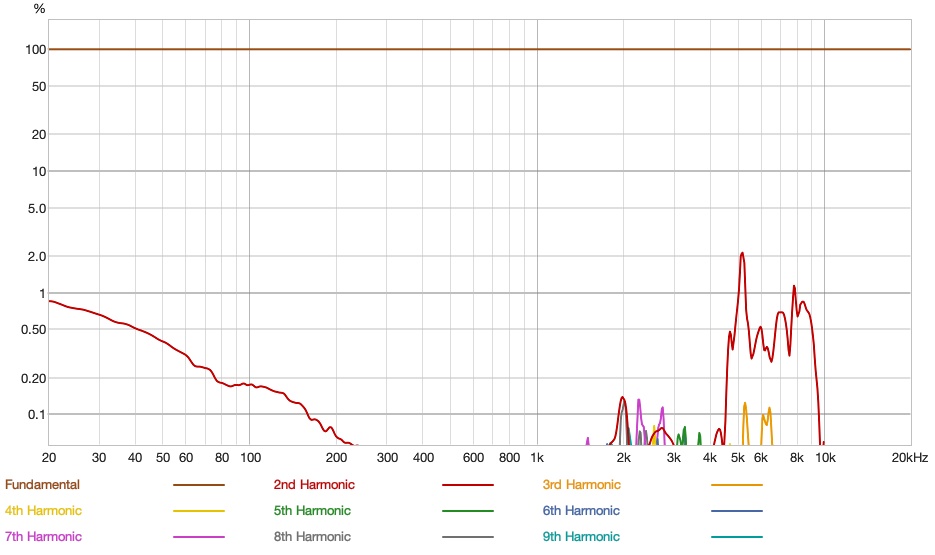Select the green 5th Harmonic line swatch
Viewport: 935px width, 555px height.
468,511
